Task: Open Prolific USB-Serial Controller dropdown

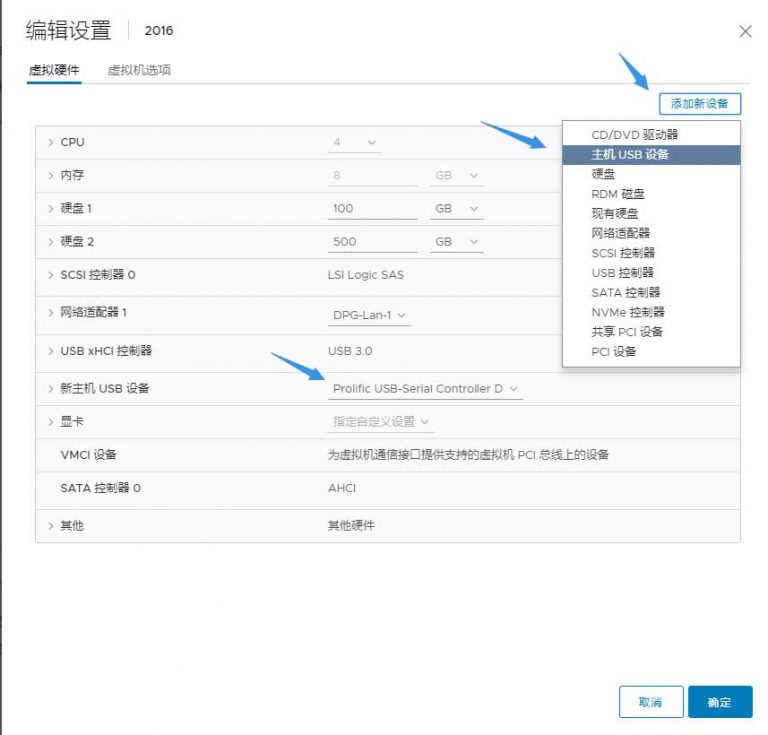Action: [426, 389]
